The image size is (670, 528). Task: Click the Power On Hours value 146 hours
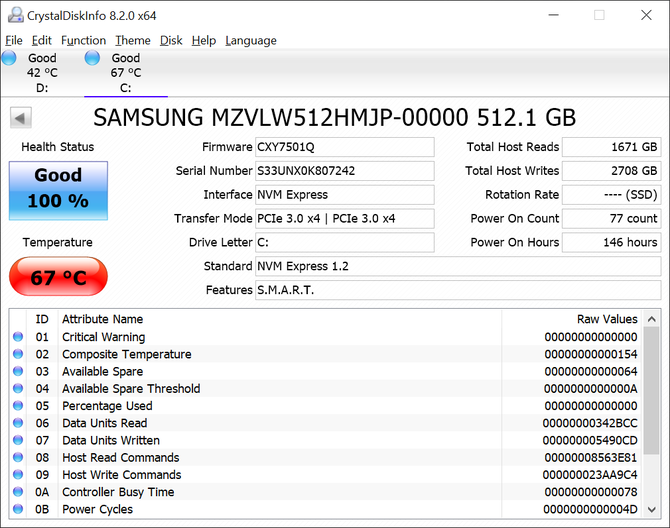click(611, 243)
